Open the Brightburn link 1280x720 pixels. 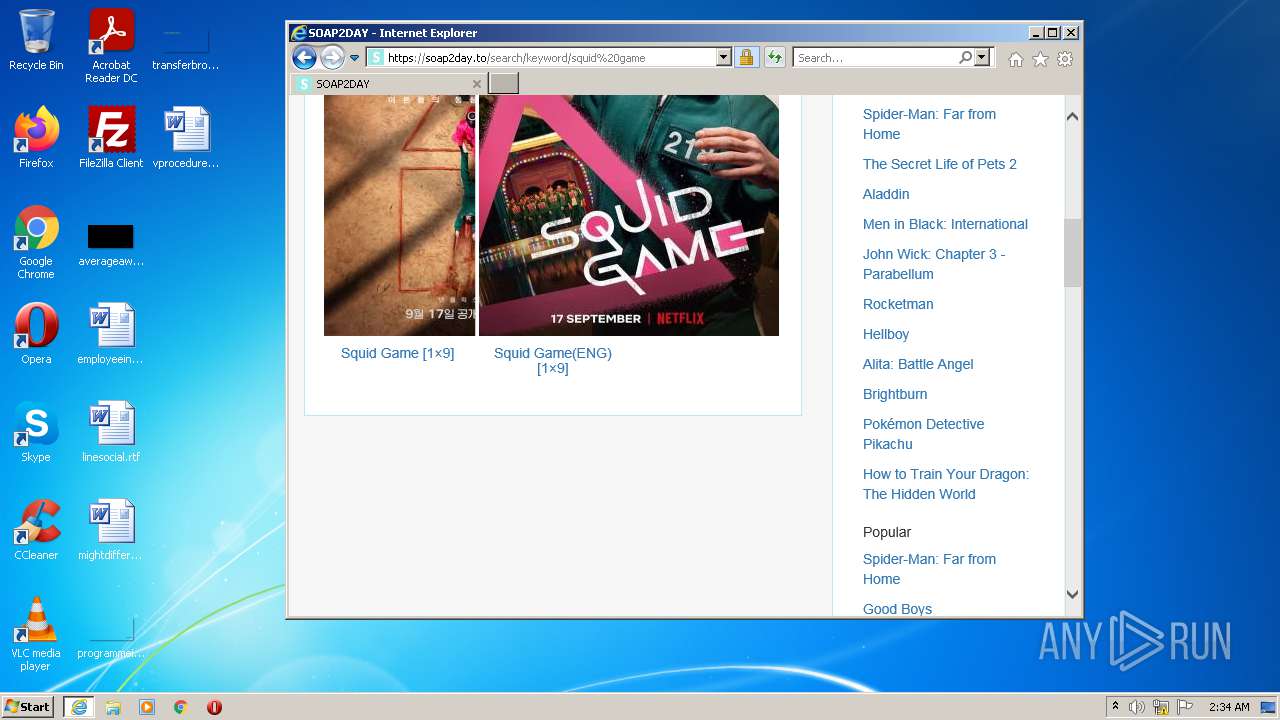click(x=895, y=394)
